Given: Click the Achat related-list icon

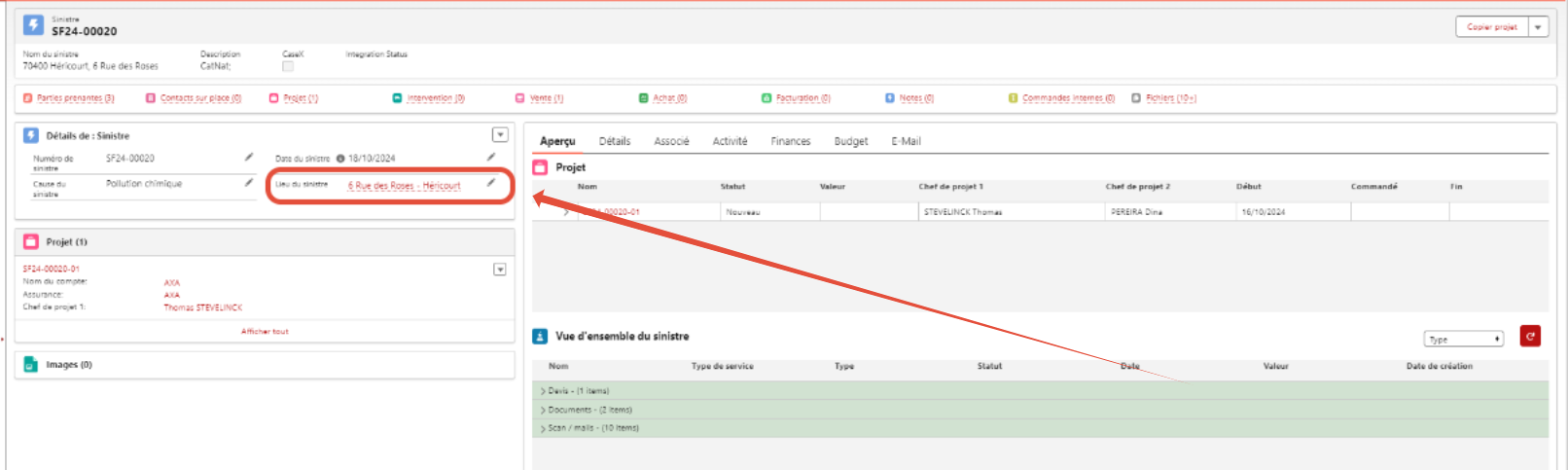Looking at the screenshot, I should [x=643, y=98].
